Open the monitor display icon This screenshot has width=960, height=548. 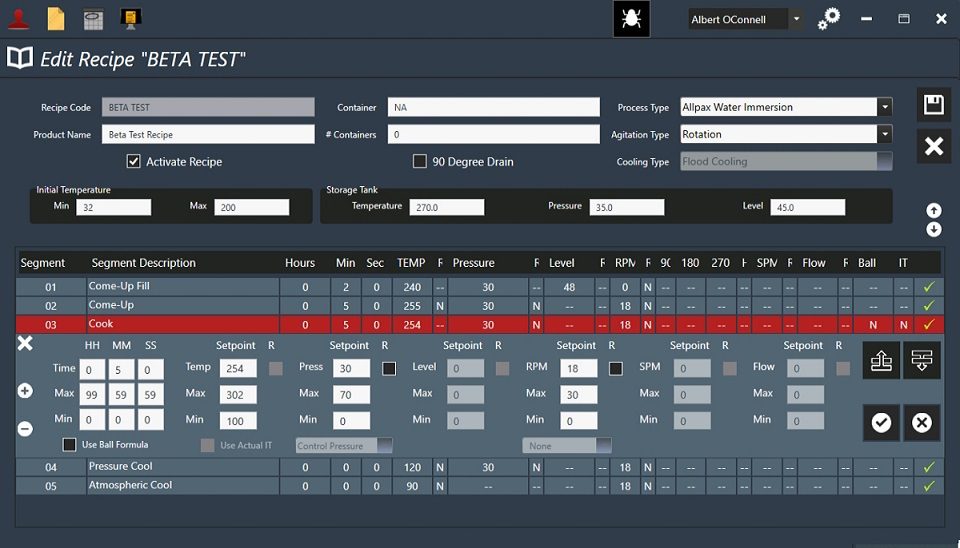pos(131,18)
